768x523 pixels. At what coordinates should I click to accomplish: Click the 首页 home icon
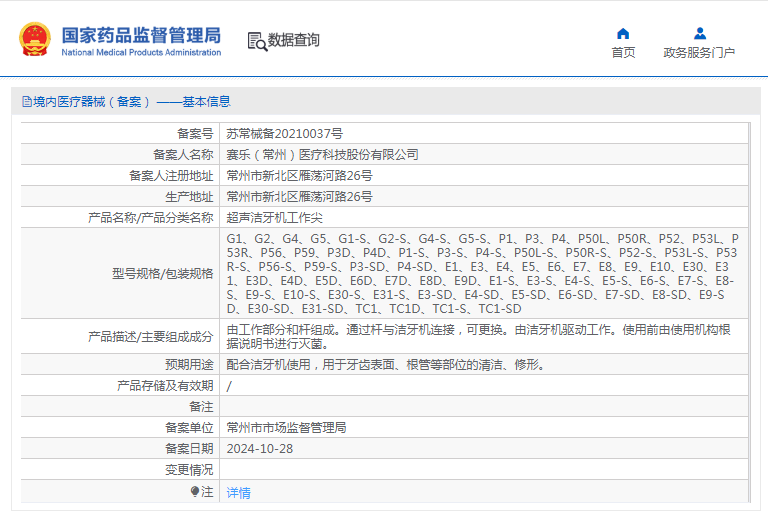(623, 33)
